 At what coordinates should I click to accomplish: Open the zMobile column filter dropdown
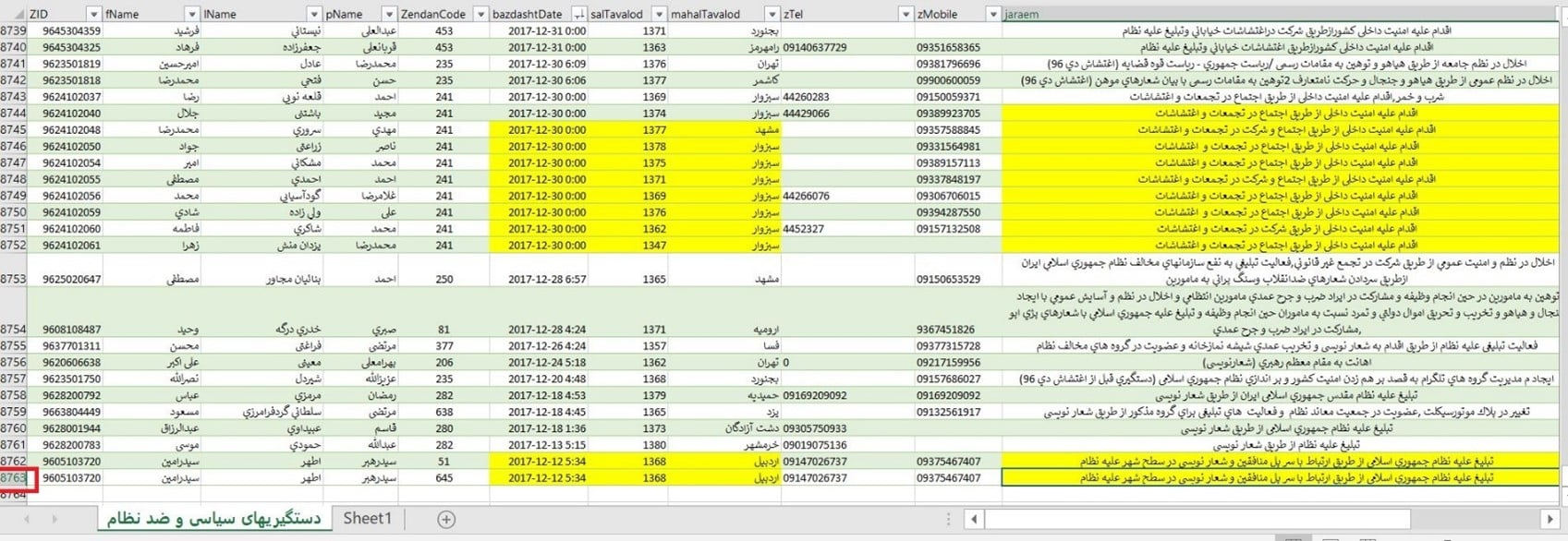[992, 14]
